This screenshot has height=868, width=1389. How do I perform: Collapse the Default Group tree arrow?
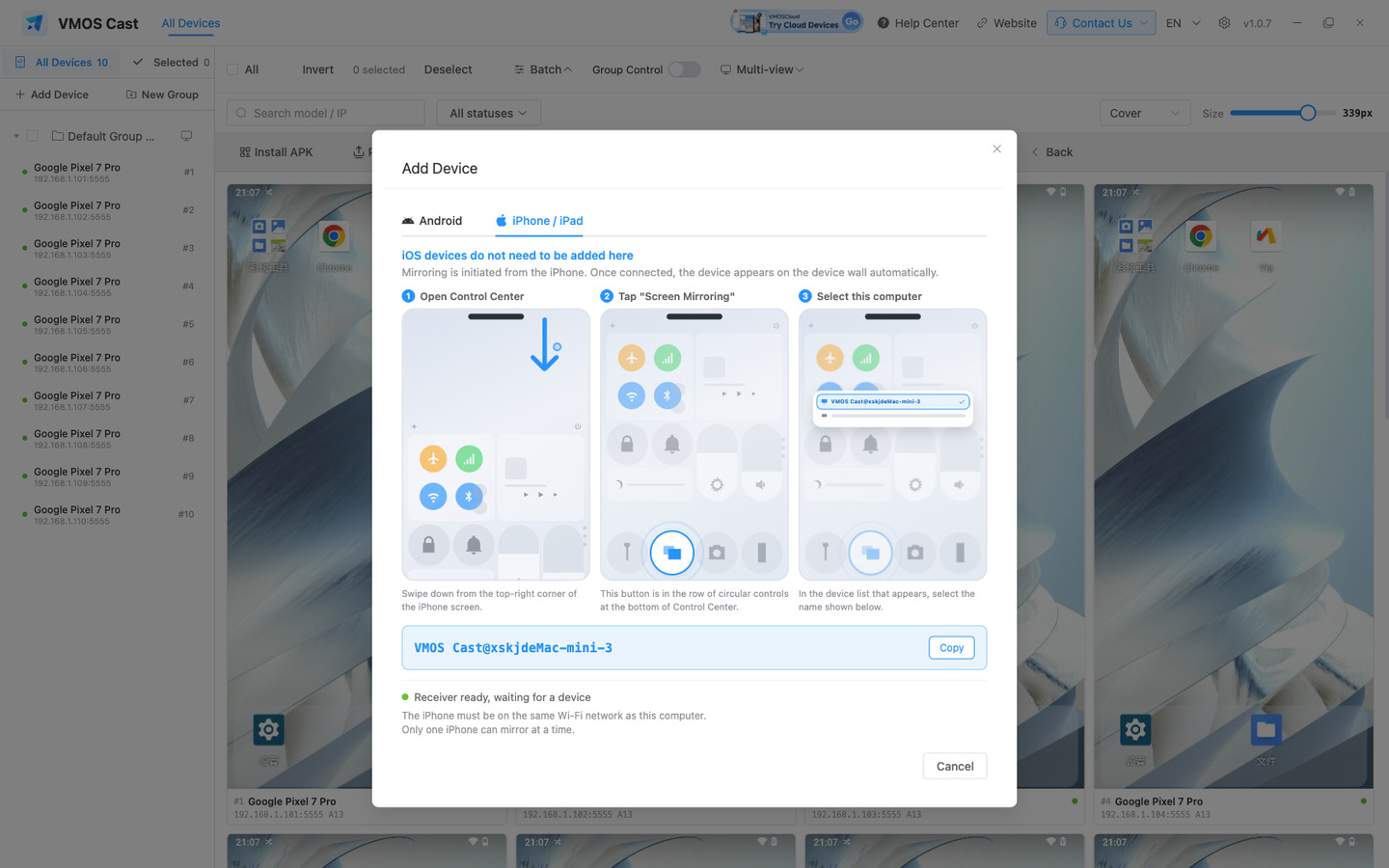click(16, 136)
